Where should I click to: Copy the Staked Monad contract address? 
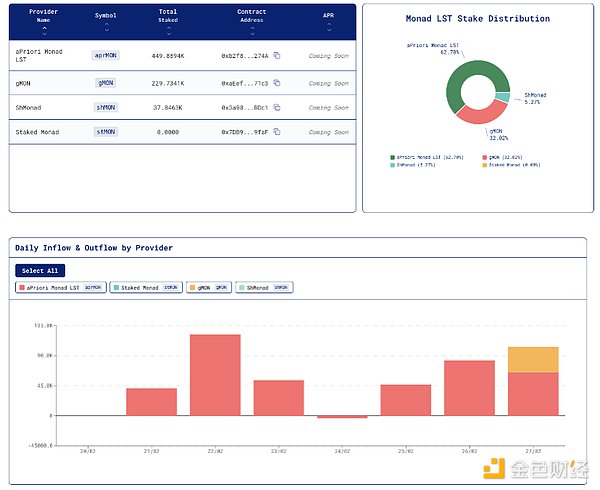(x=277, y=132)
